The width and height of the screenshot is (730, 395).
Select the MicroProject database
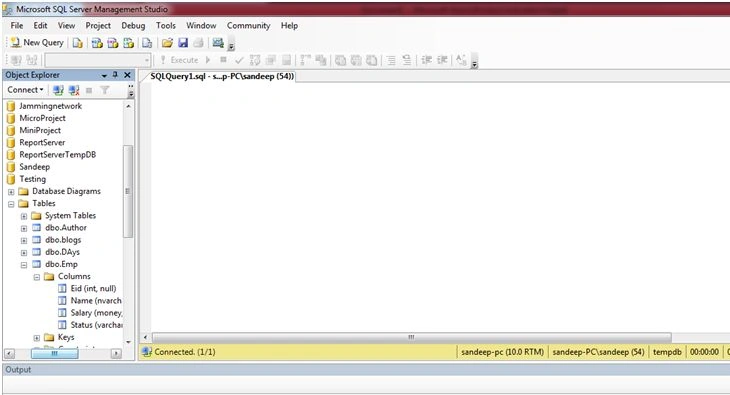(42, 118)
